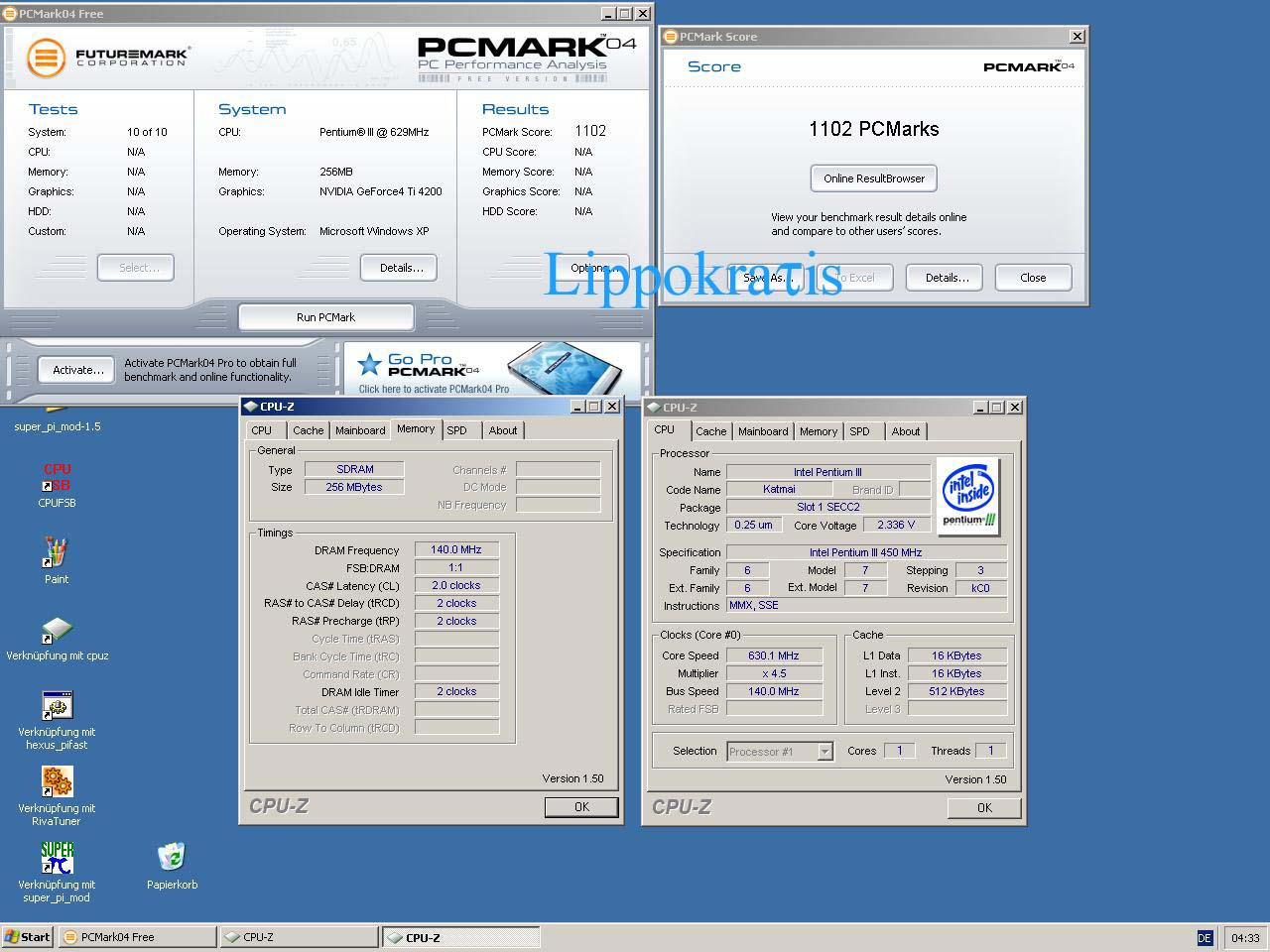Click the system tray clock

(1245, 937)
